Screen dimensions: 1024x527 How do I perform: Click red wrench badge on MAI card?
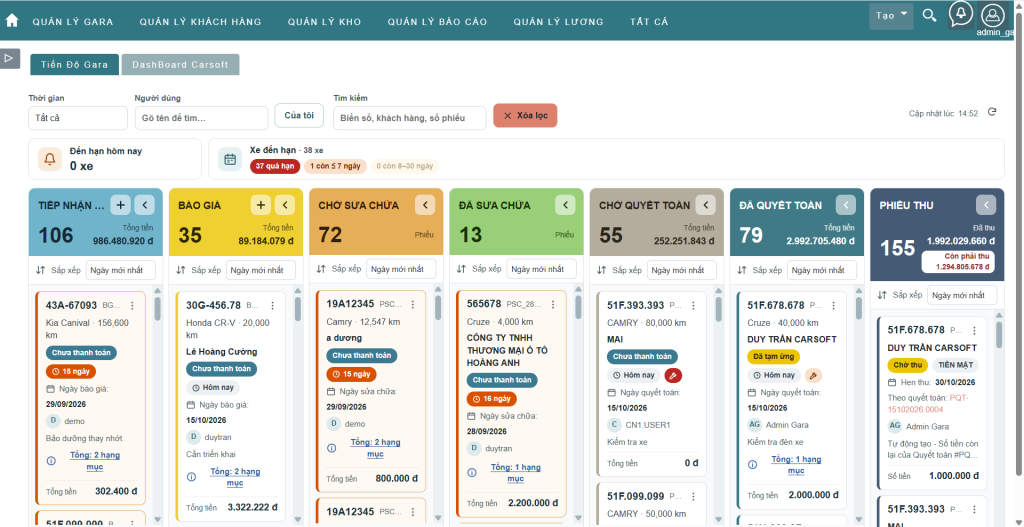click(x=673, y=375)
